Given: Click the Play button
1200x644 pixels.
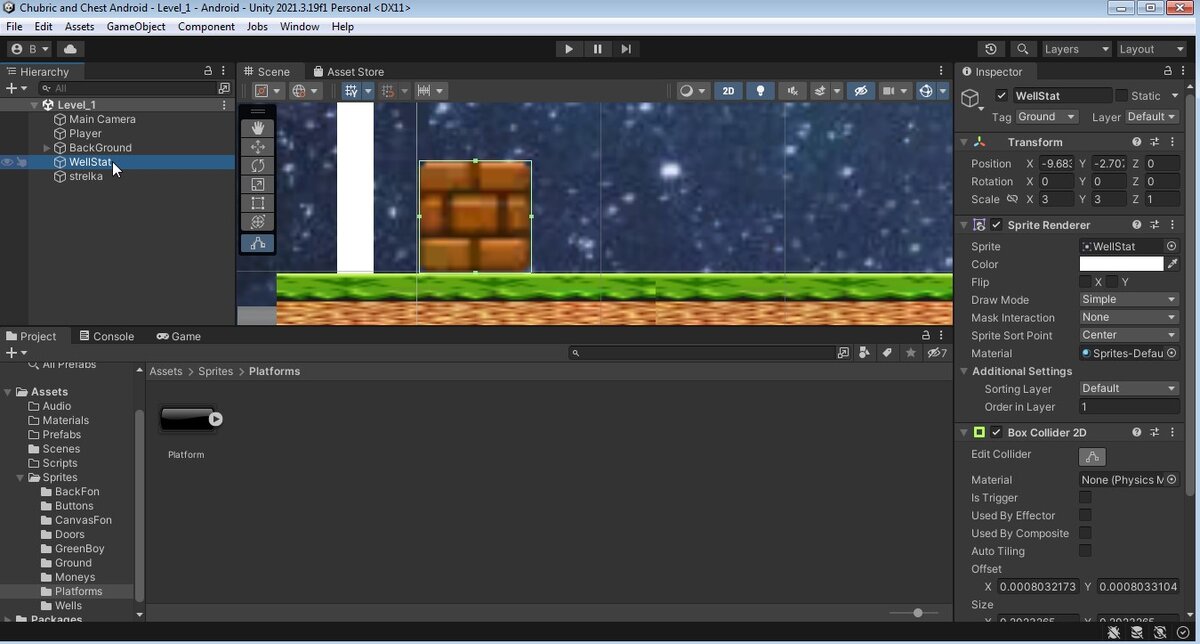Looking at the screenshot, I should [x=569, y=49].
